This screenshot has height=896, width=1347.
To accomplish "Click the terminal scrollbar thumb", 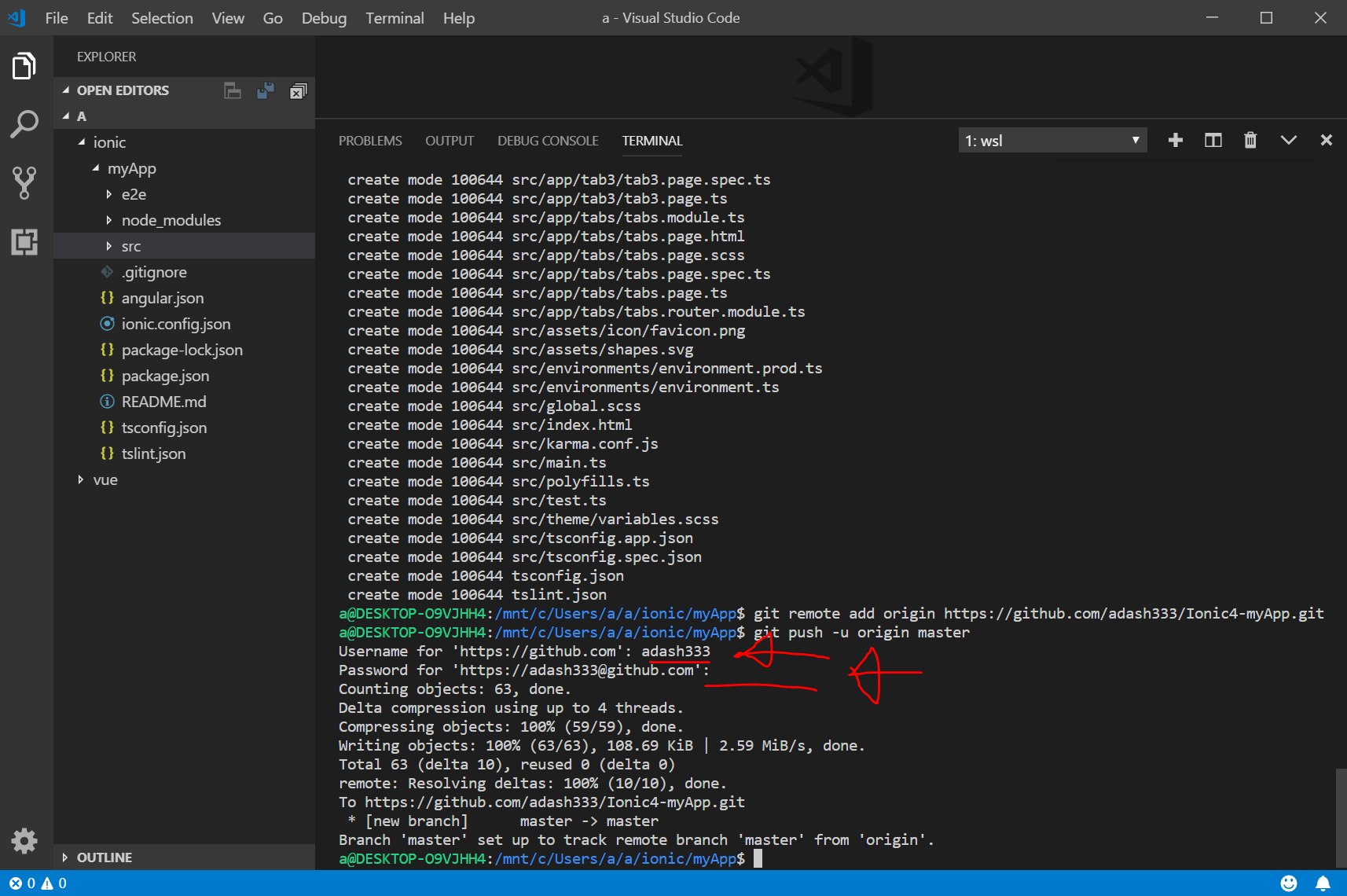I will click(1341, 817).
